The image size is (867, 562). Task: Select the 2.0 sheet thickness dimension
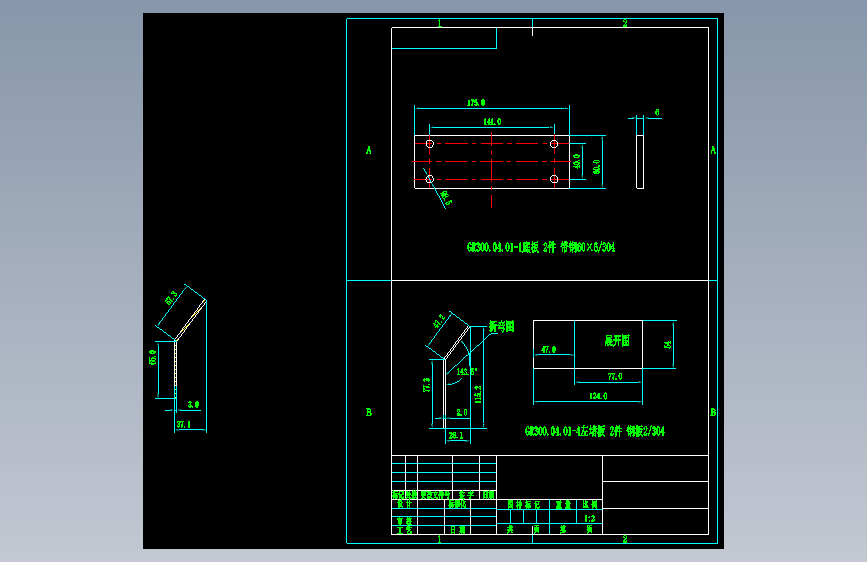pyautogui.click(x=462, y=413)
